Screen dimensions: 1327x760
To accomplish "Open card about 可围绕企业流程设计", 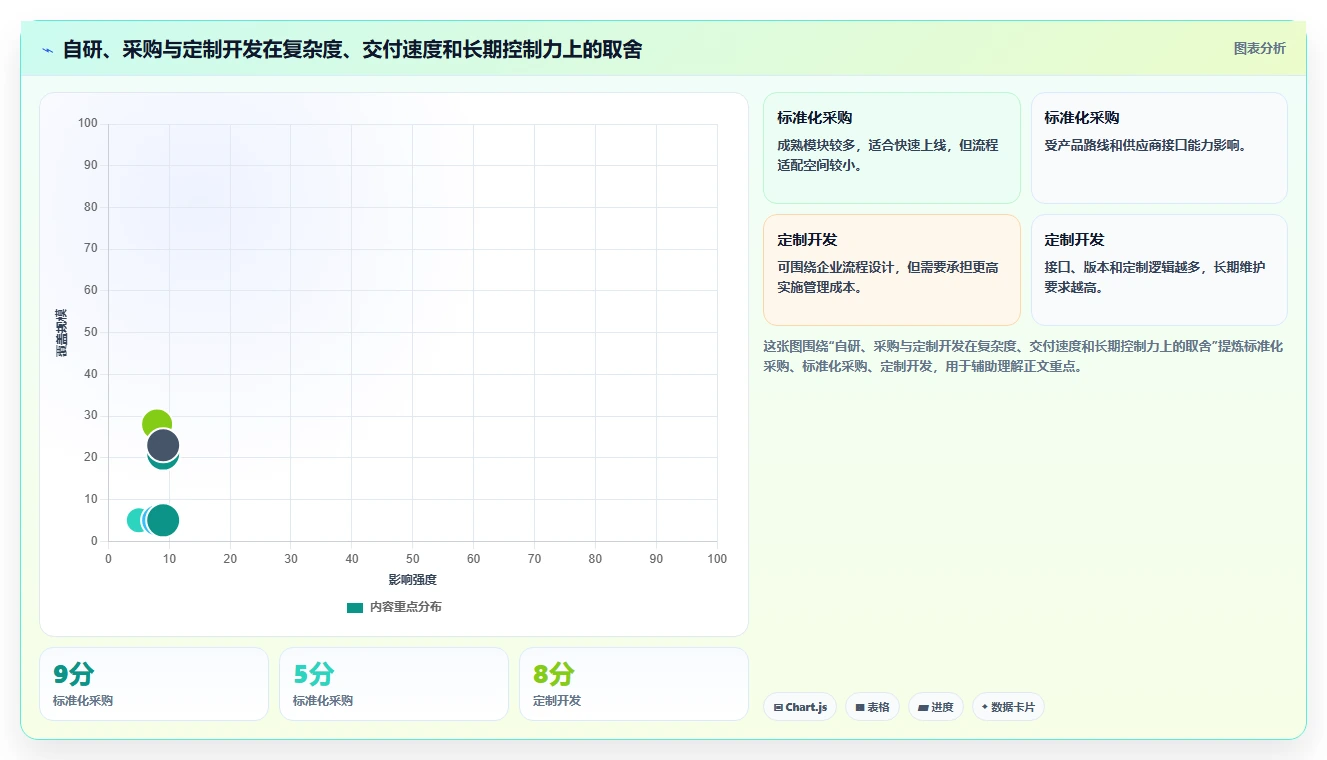I will [x=892, y=270].
